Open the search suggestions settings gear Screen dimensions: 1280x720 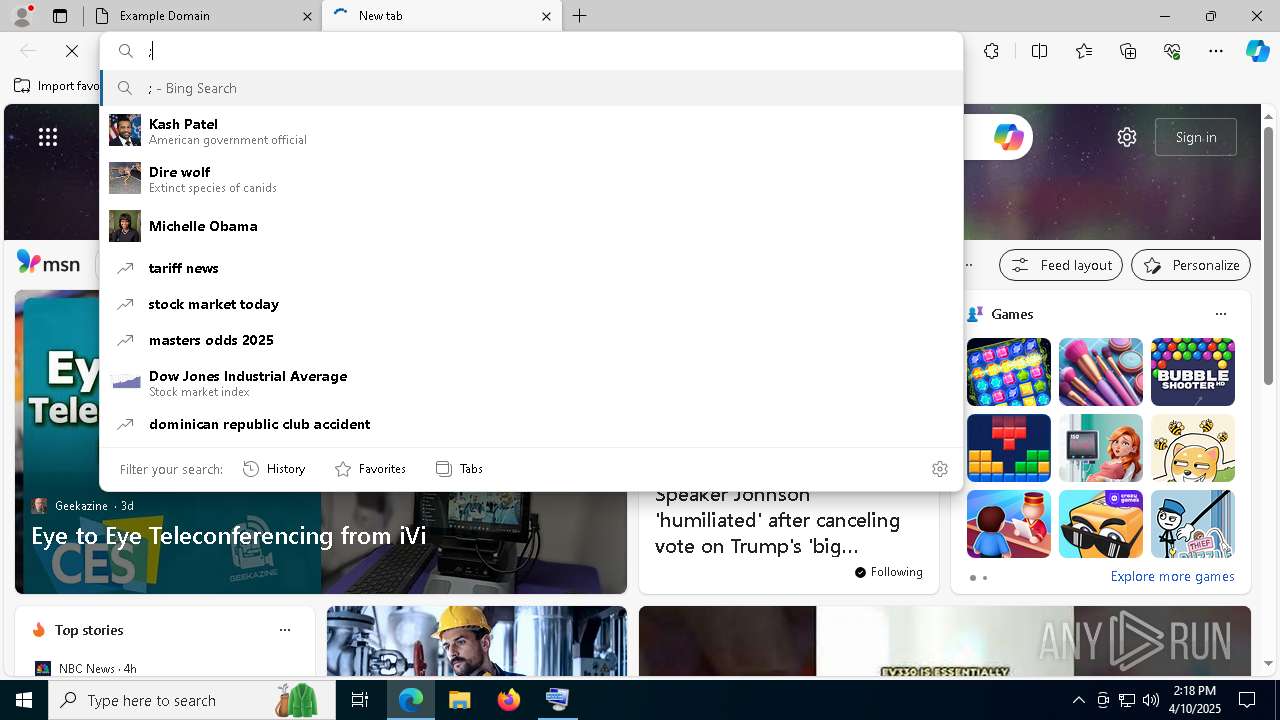pos(939,469)
